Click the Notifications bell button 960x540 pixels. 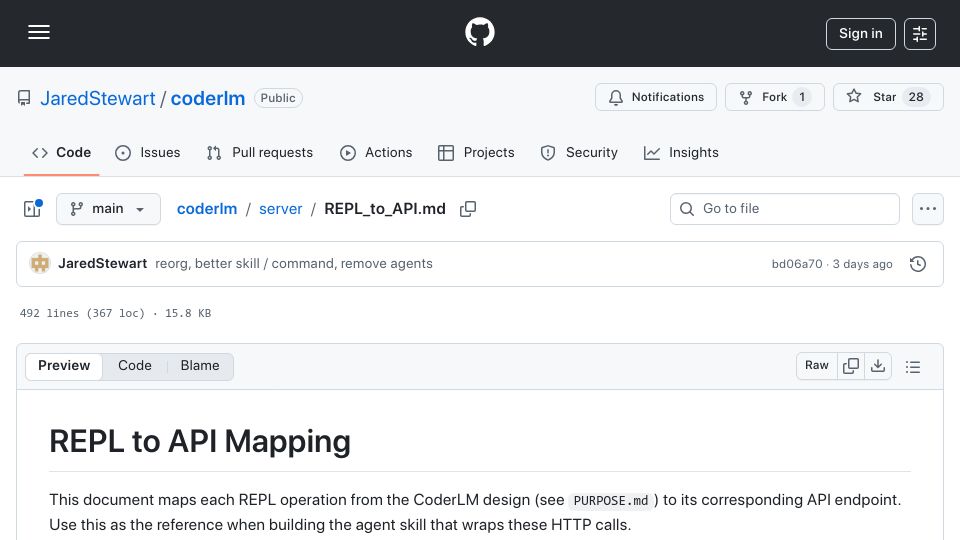(x=656, y=97)
